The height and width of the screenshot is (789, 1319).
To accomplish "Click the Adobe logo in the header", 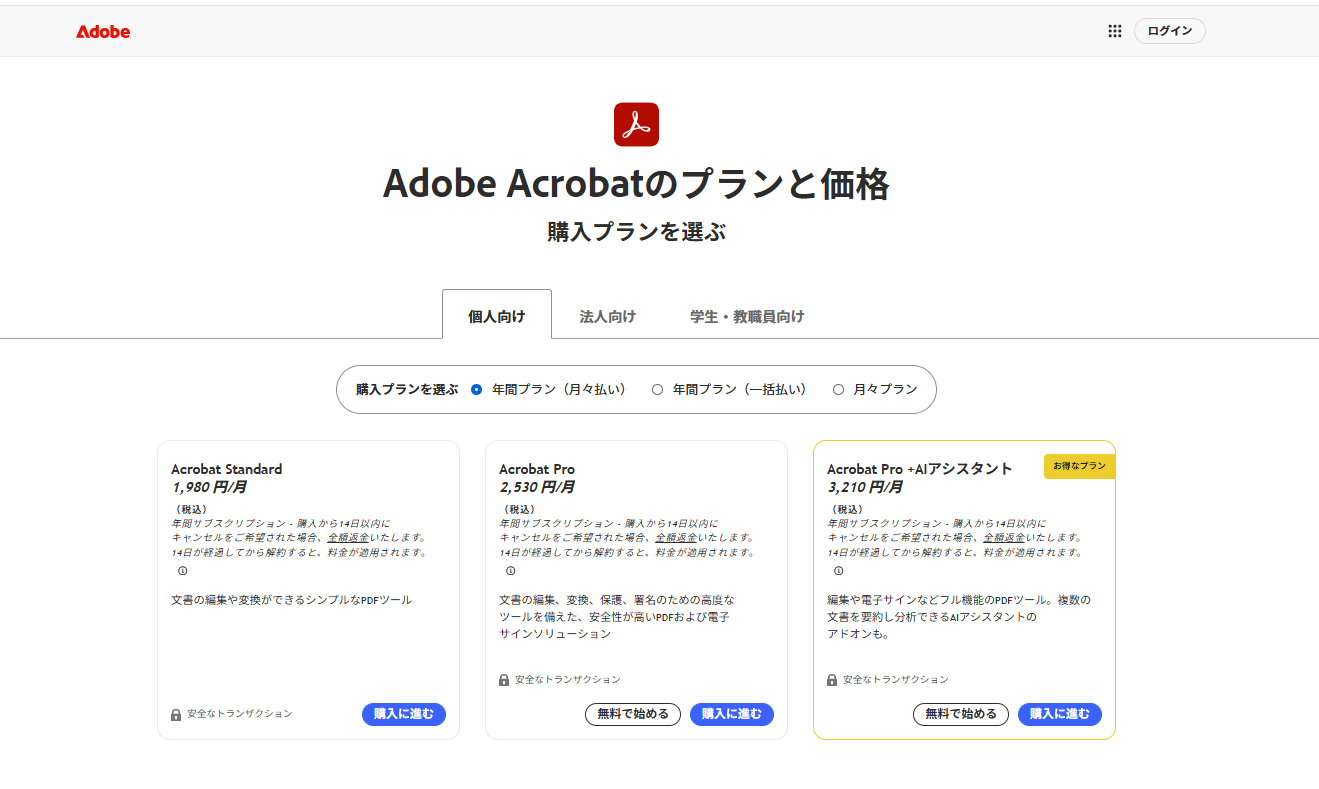I will (x=103, y=31).
